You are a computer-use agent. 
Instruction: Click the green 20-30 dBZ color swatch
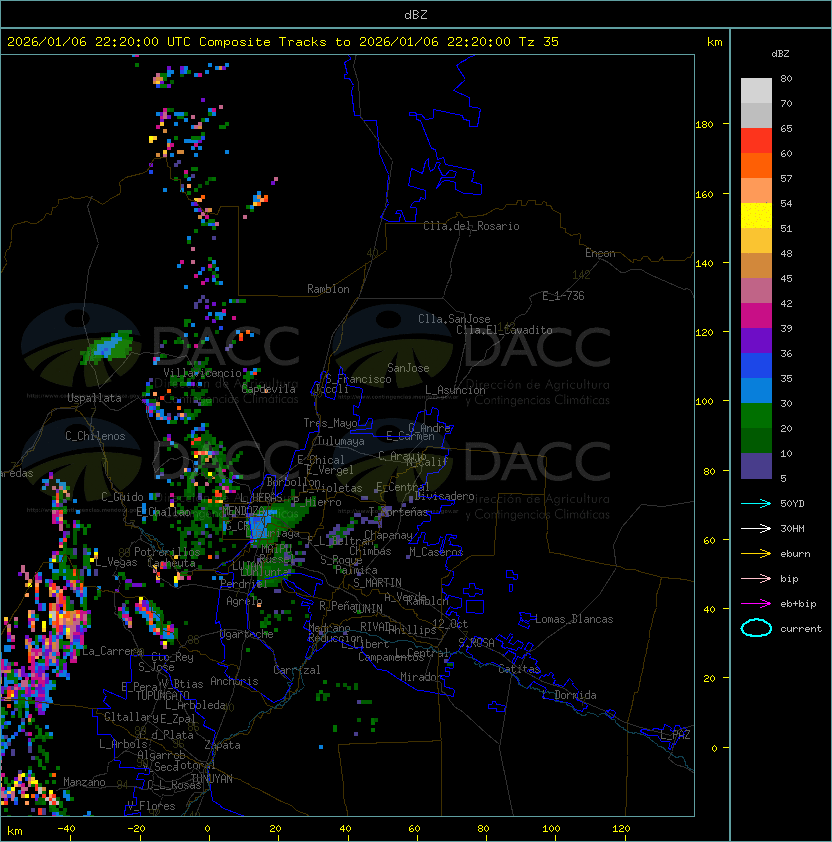[x=756, y=415]
